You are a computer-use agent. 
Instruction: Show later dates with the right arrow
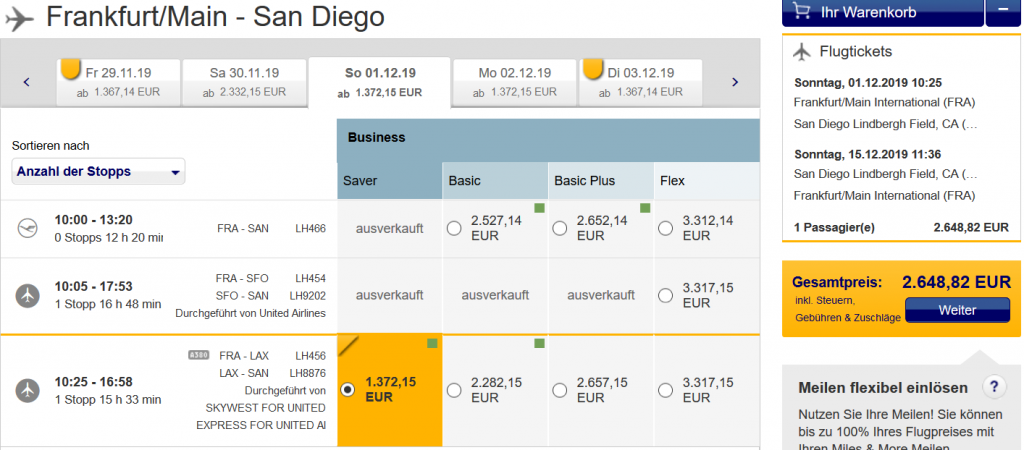[735, 82]
